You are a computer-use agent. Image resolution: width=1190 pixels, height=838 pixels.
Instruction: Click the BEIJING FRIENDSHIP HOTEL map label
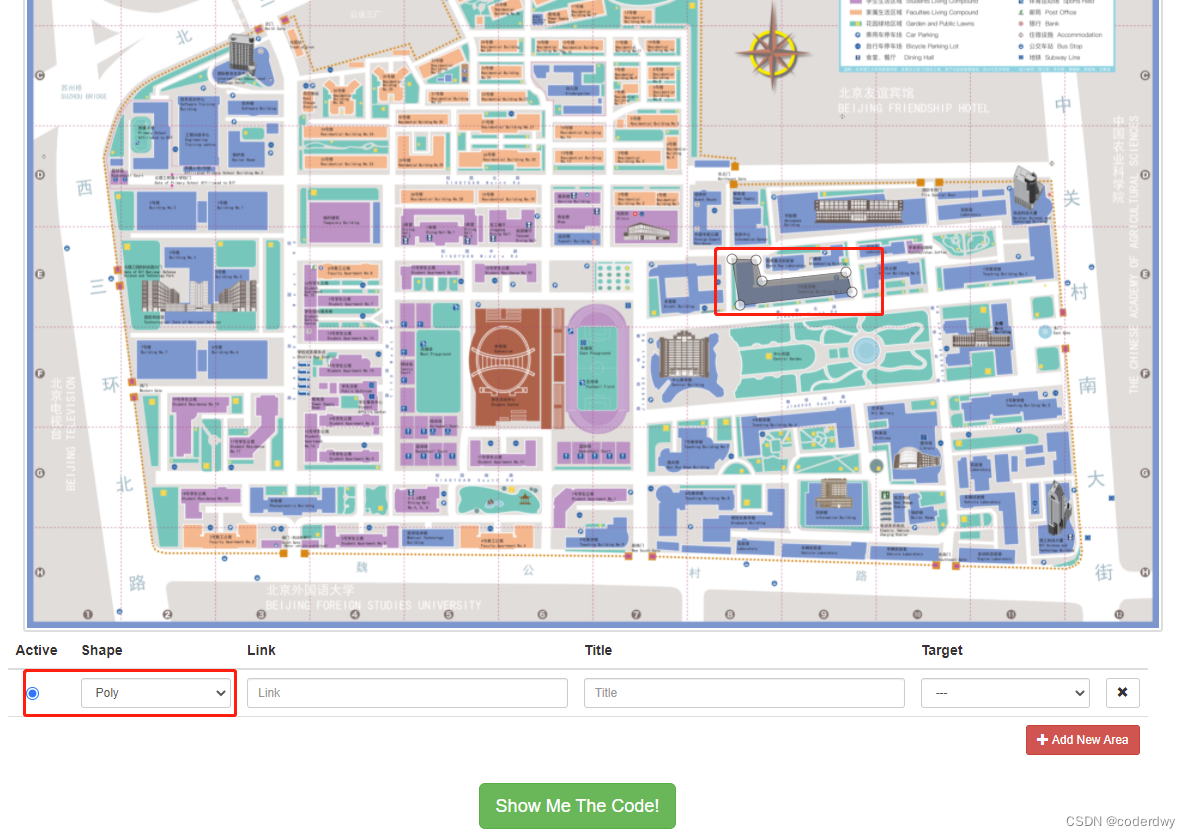913,109
